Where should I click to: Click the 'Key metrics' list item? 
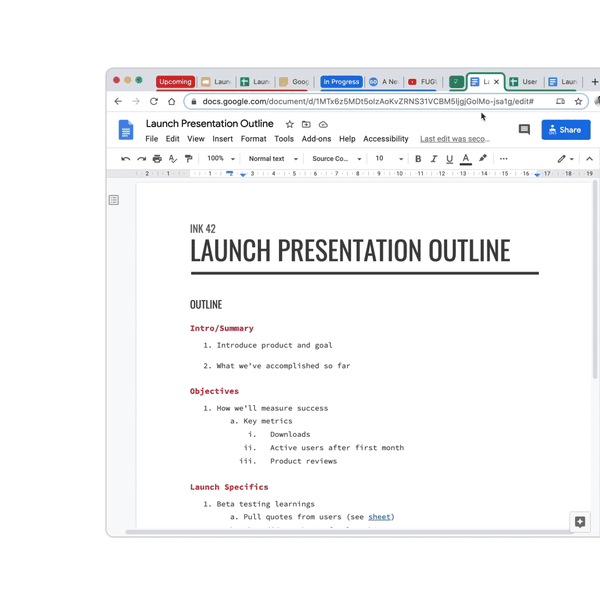tap(268, 421)
